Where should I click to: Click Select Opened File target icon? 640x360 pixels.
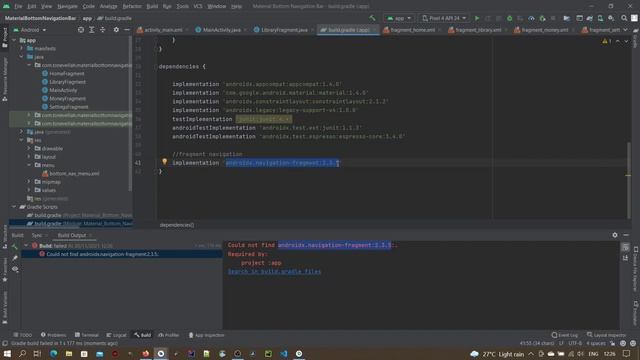click(x=81, y=30)
